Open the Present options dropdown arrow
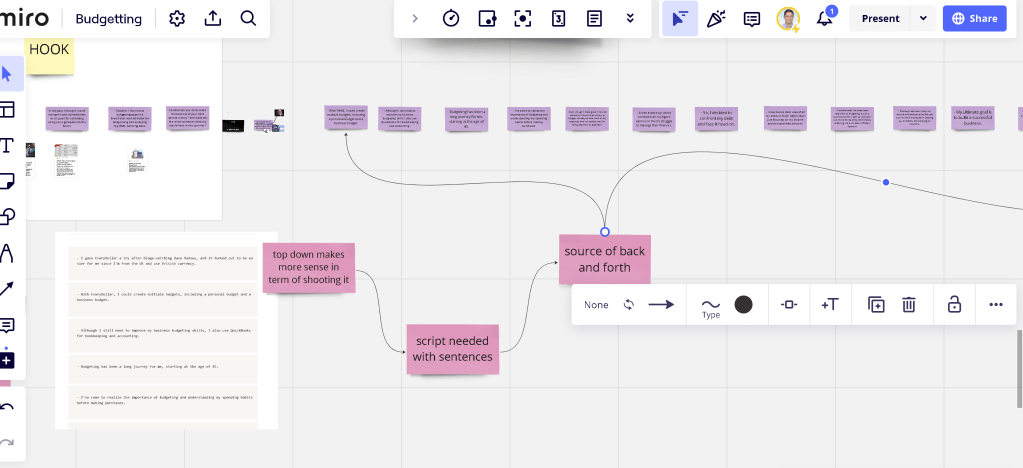Viewport: 1023px width, 468px height. 923,18
